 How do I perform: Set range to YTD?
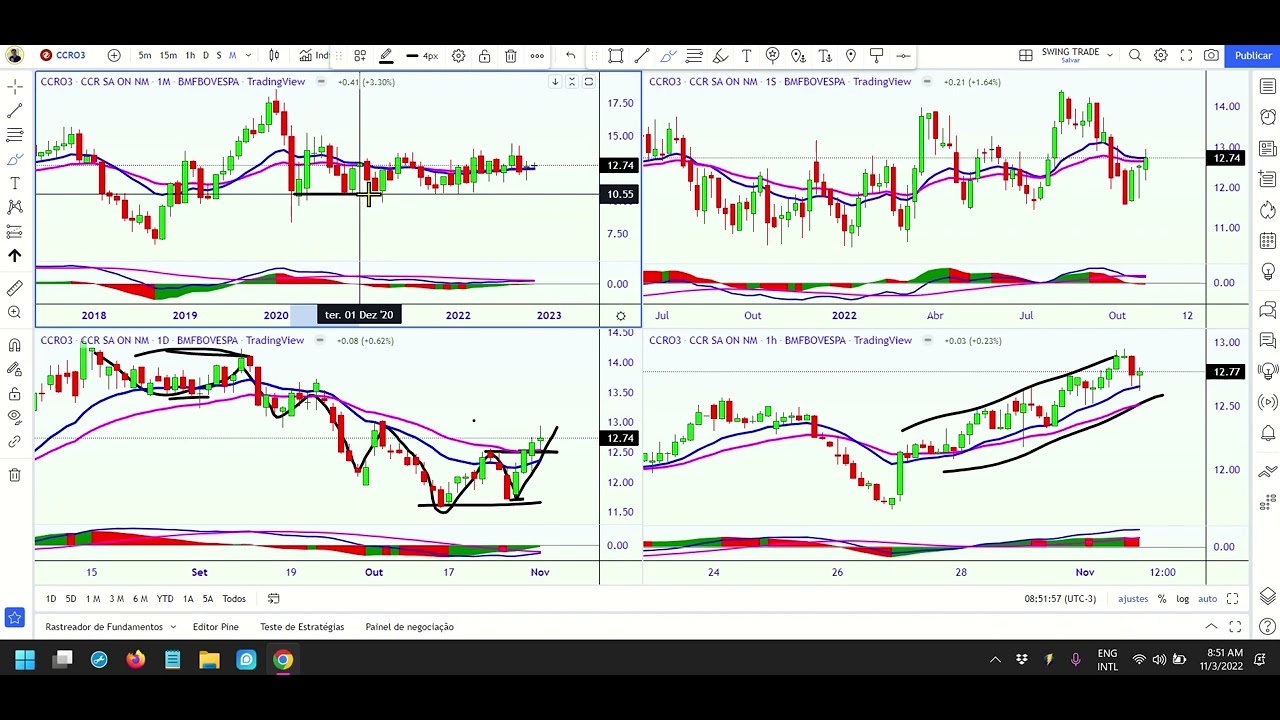(165, 599)
